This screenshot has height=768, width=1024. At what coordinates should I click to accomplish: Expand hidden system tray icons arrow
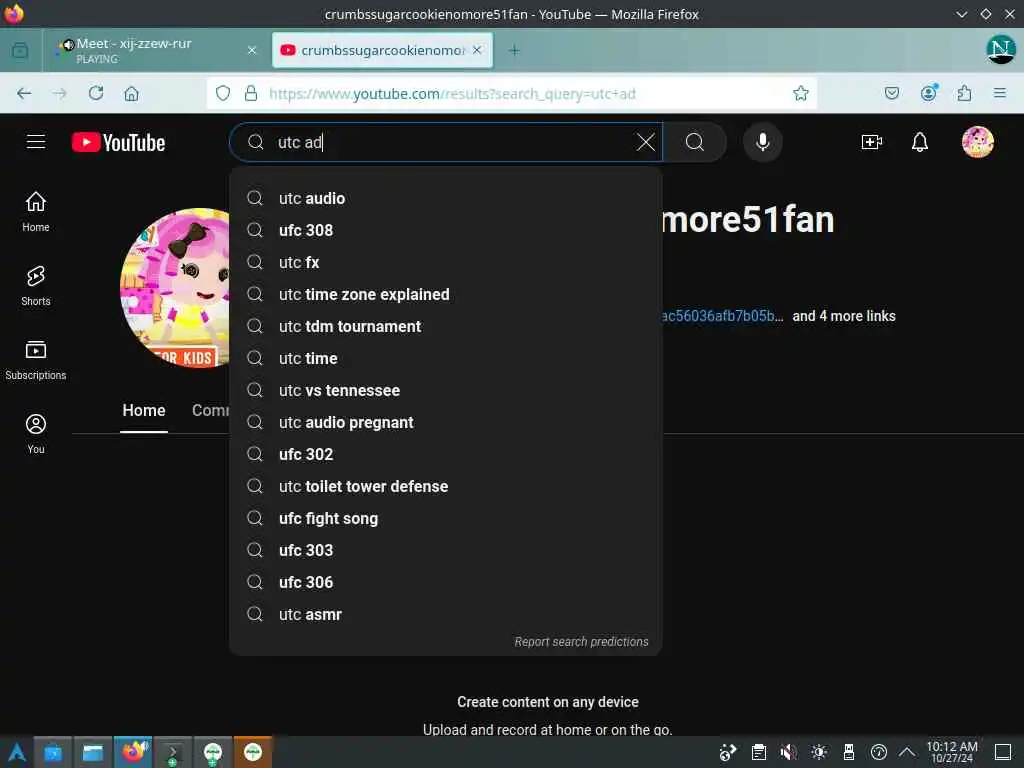tap(907, 752)
